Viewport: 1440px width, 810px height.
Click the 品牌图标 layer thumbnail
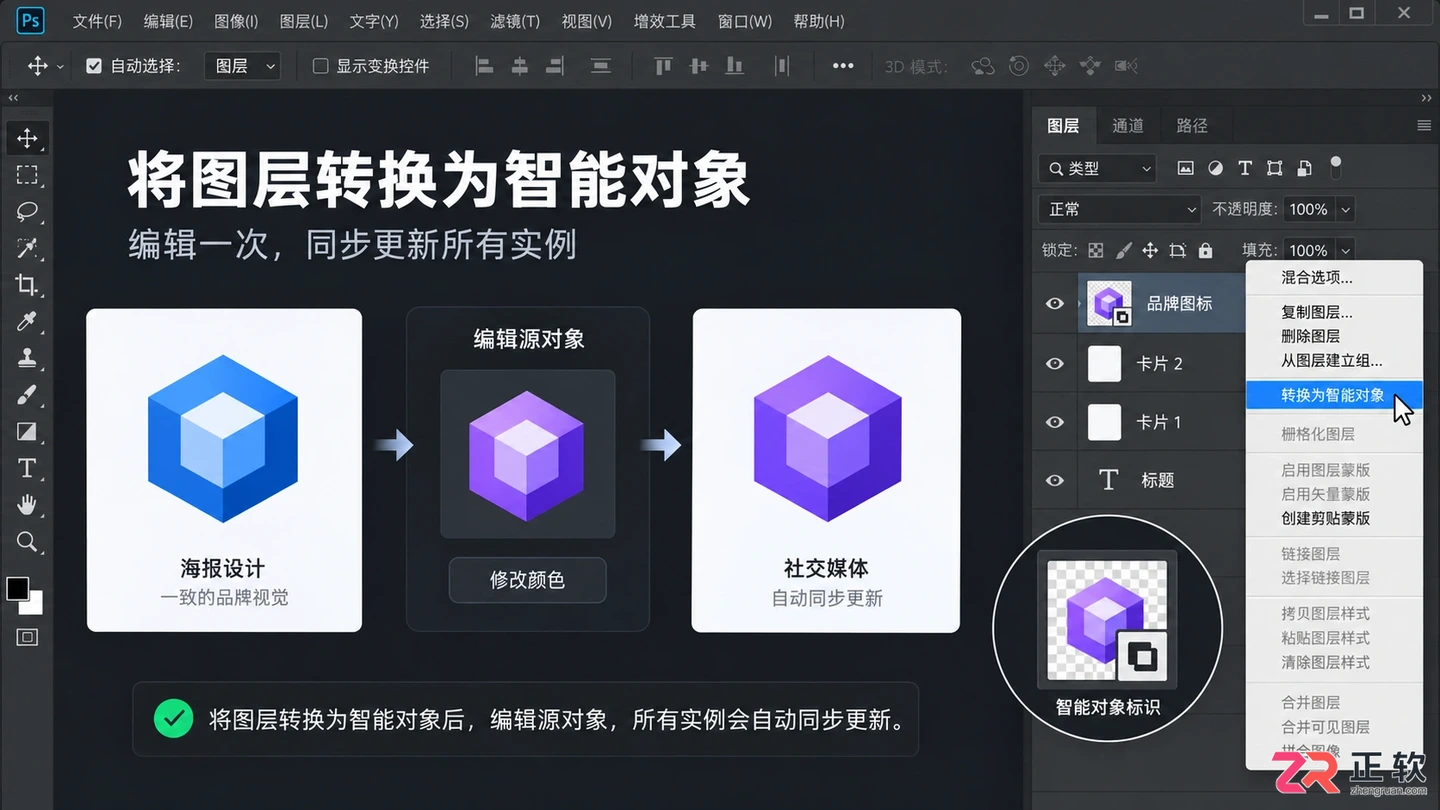(1109, 303)
